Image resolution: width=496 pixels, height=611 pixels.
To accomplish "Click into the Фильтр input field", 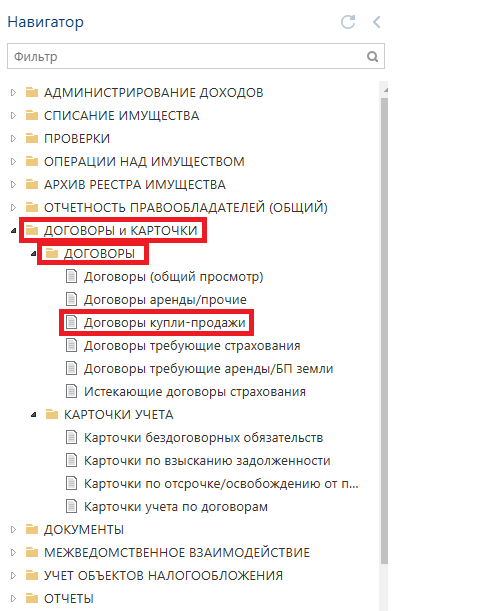I will (187, 57).
